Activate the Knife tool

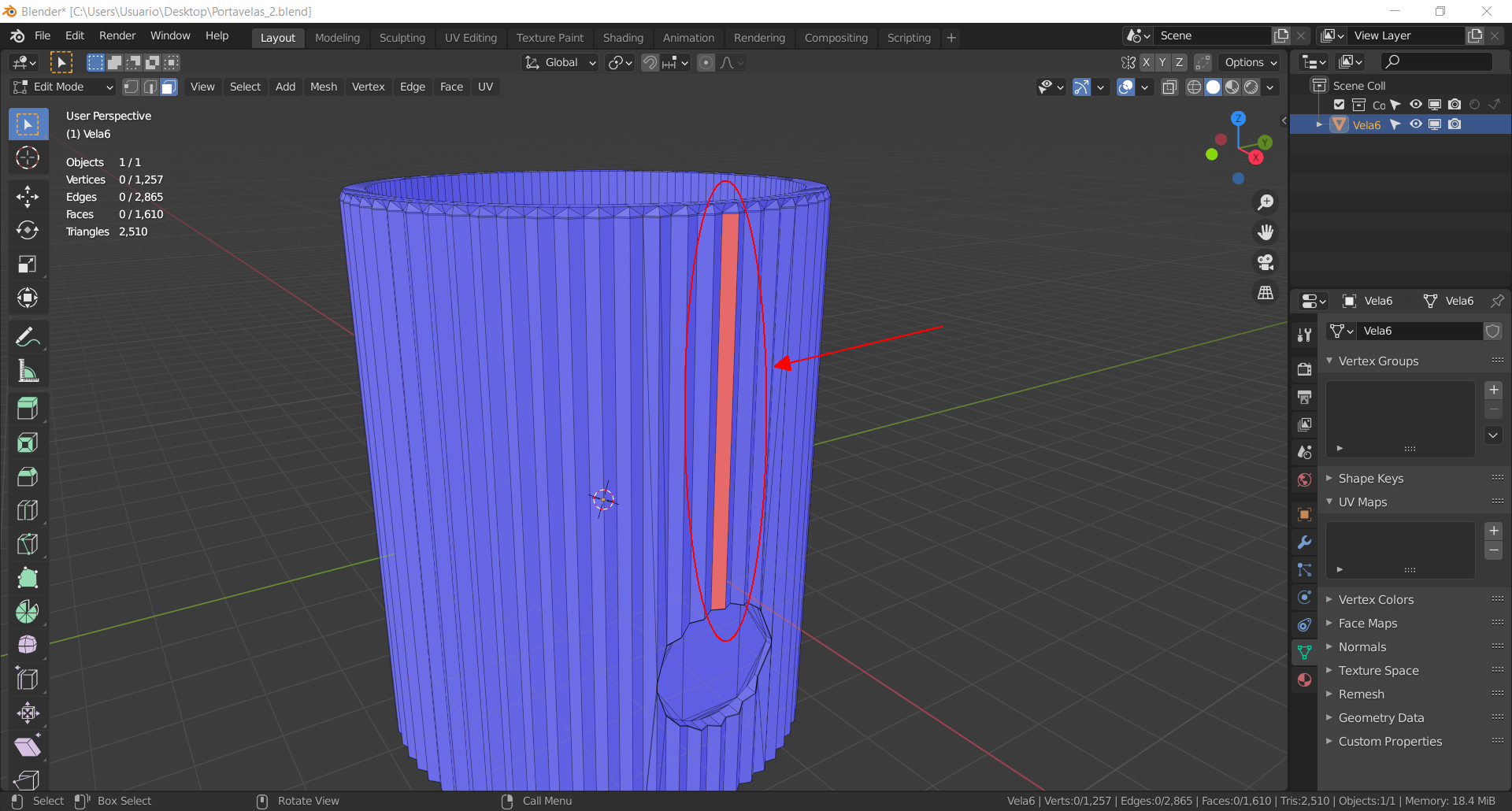28,544
